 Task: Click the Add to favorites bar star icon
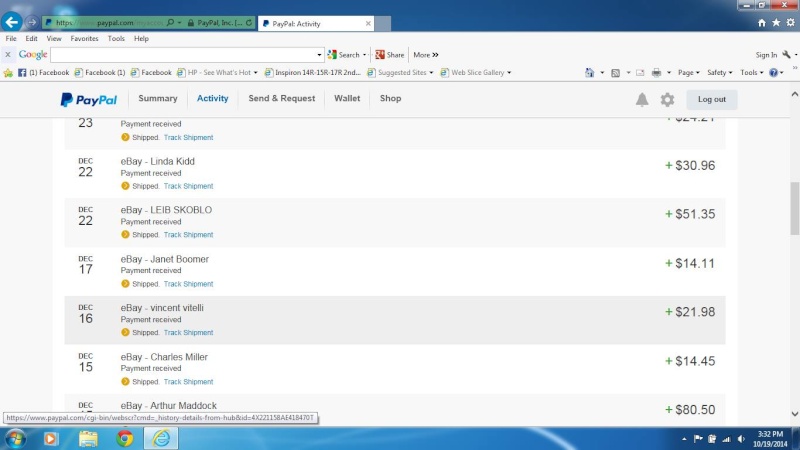(x=8, y=73)
